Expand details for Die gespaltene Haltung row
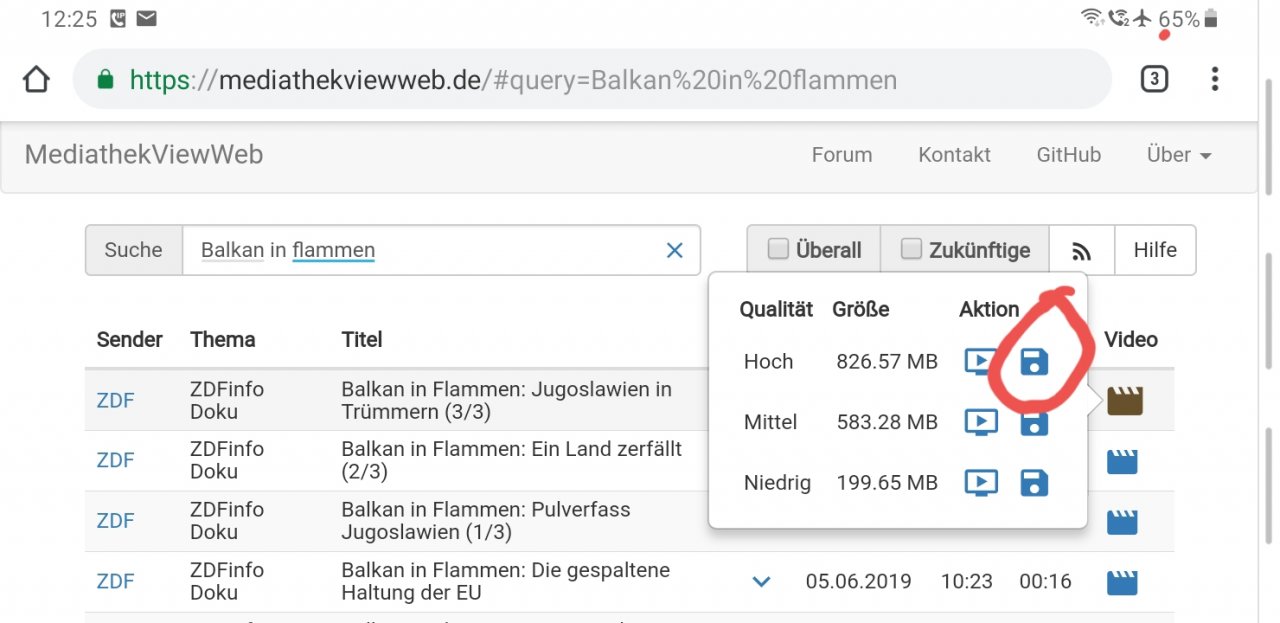This screenshot has width=1280, height=623. coord(761,581)
